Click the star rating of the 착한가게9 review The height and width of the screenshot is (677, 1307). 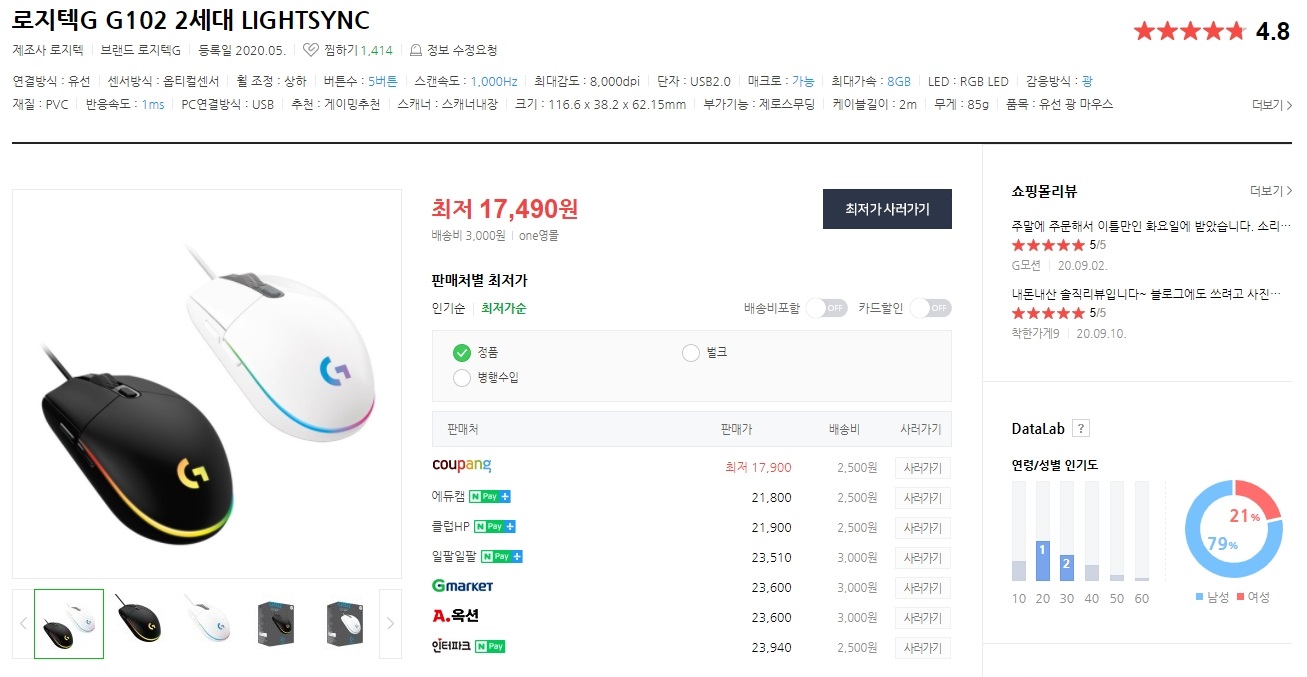1048,313
